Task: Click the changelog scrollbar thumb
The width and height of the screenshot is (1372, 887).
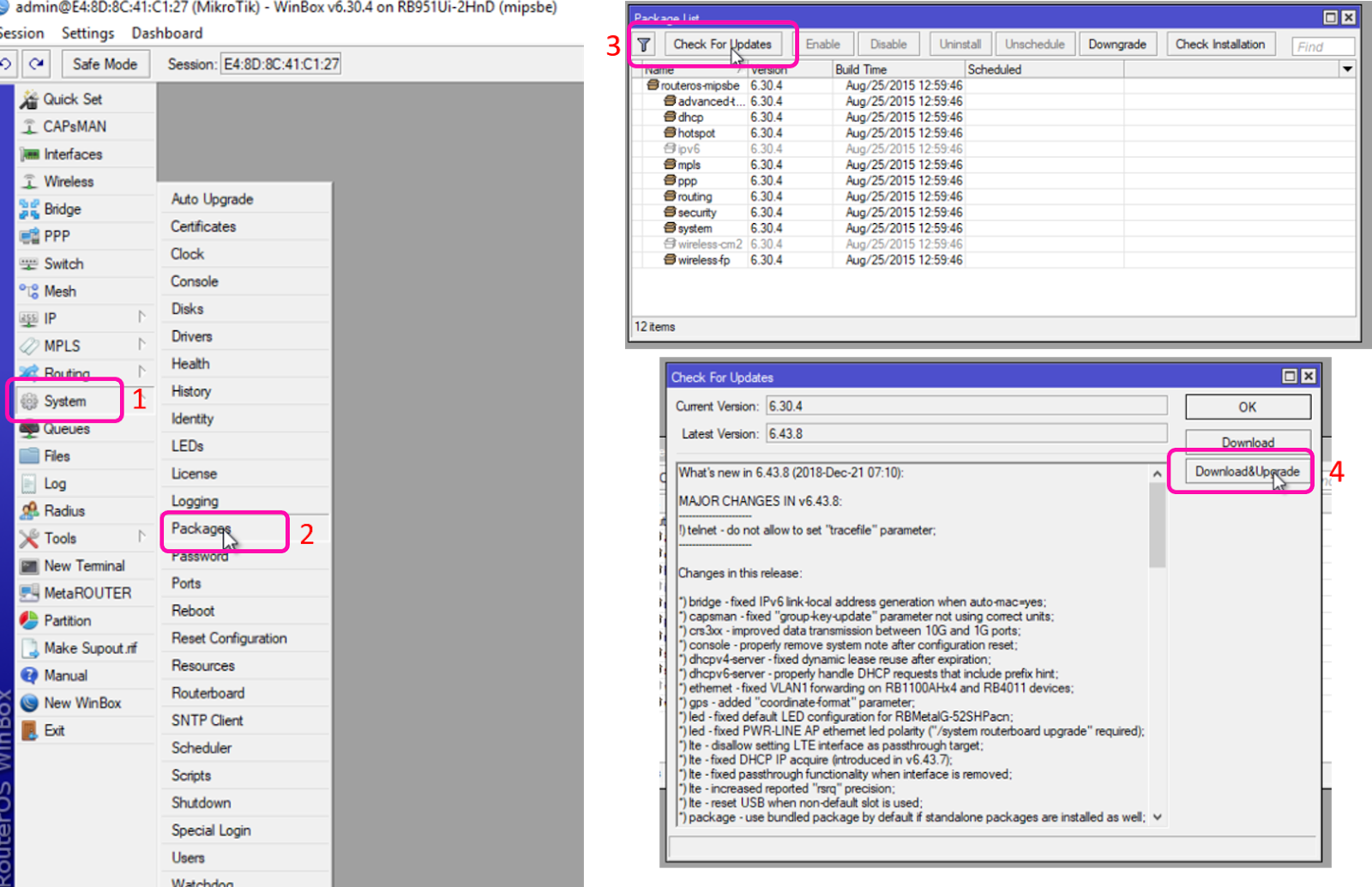Action: pos(1157,525)
